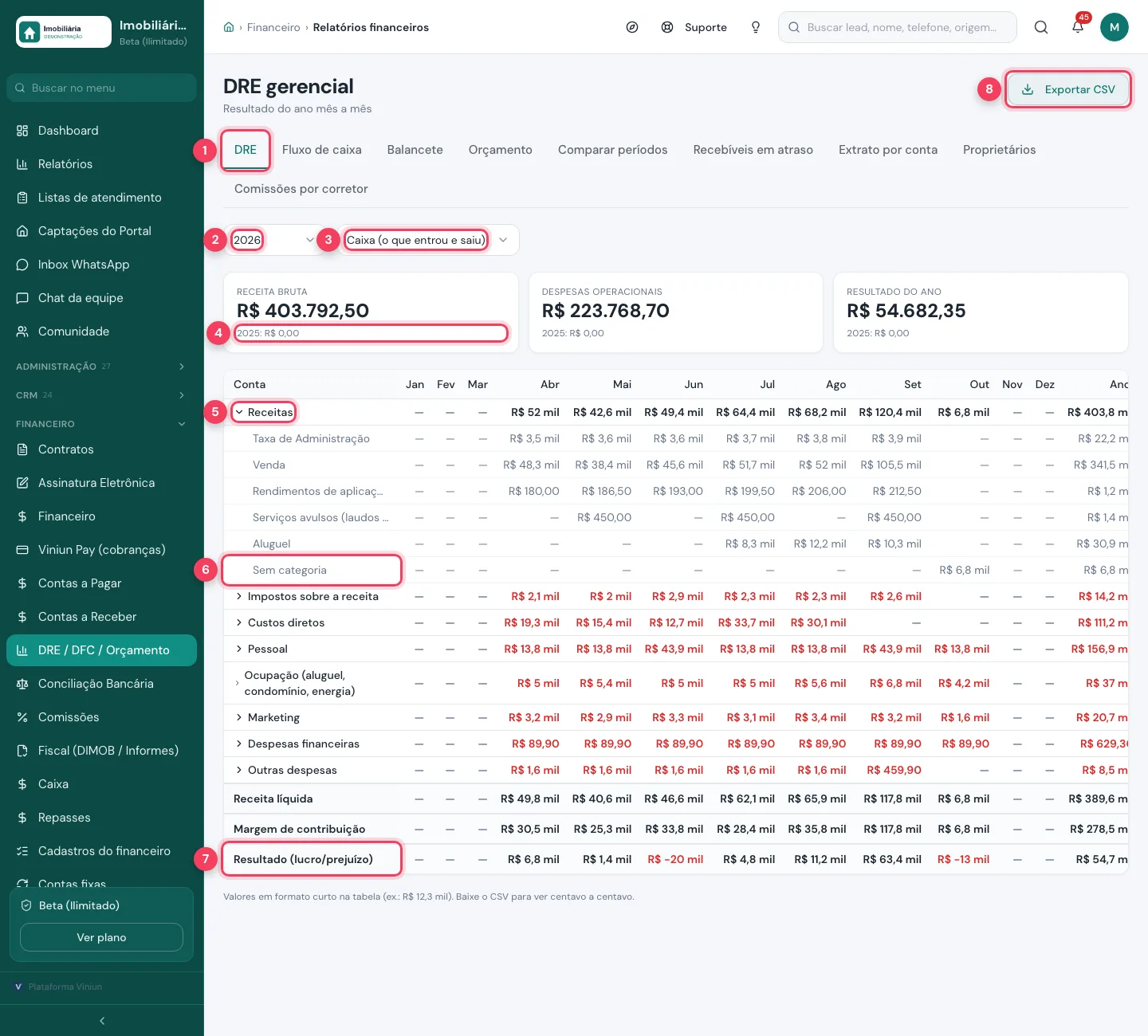Click the Ver plano button
This screenshot has width=1148, height=1036.
(101, 937)
